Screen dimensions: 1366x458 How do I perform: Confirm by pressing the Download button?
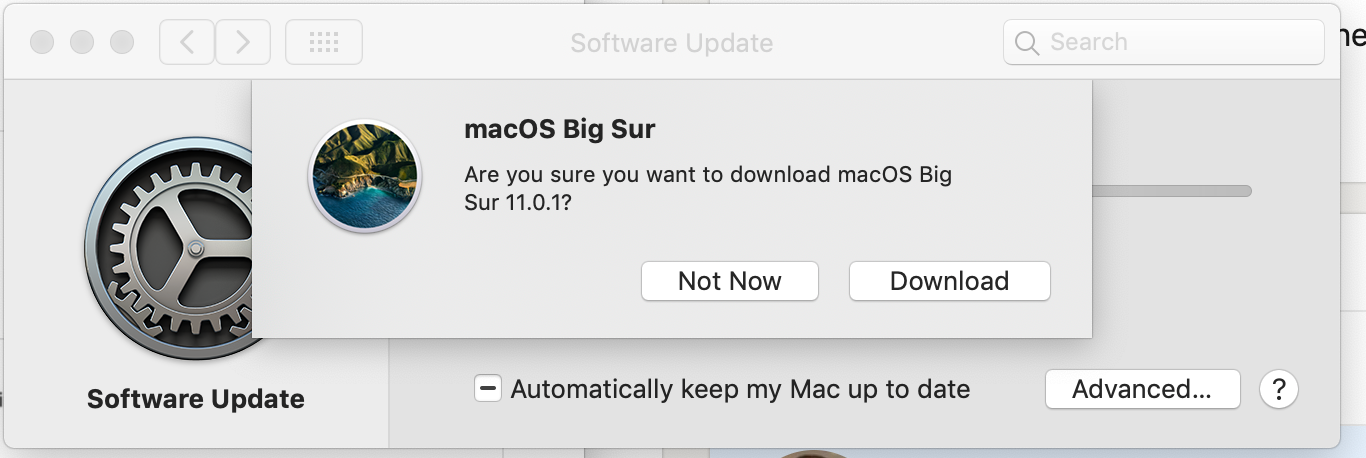click(x=949, y=281)
